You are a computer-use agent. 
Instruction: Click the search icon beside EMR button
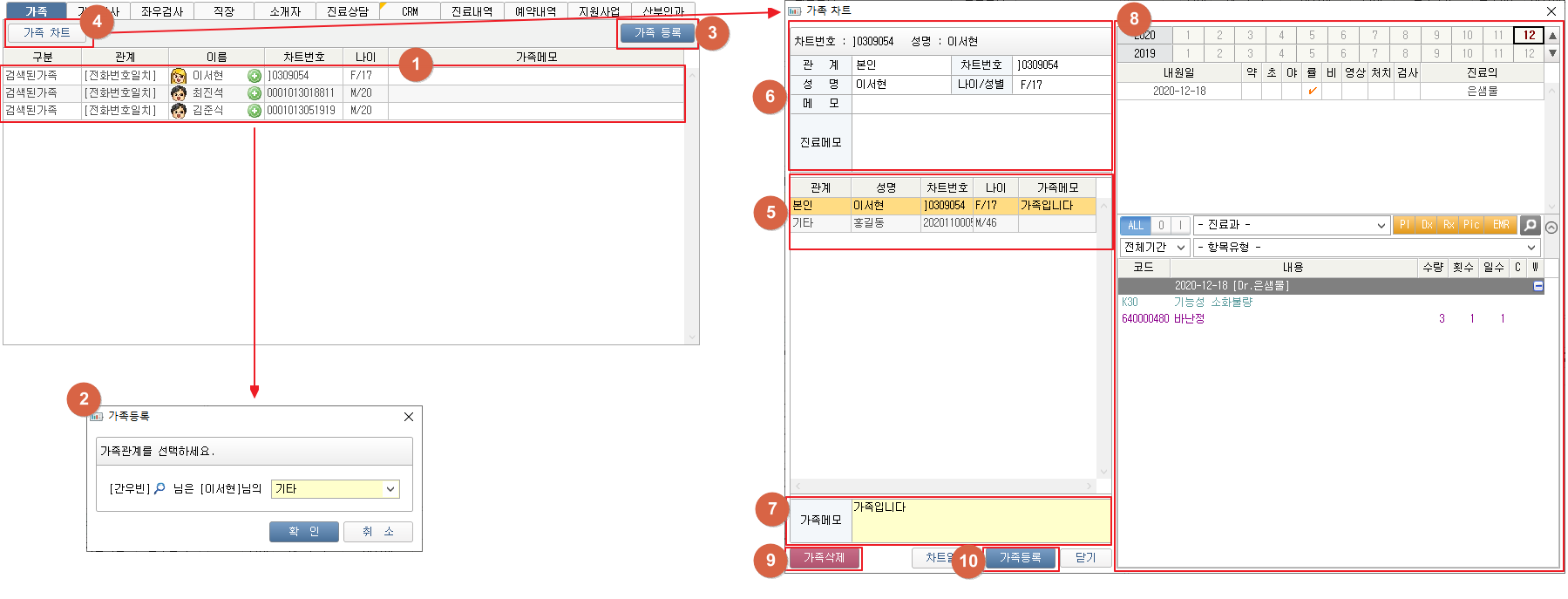pyautogui.click(x=1530, y=225)
